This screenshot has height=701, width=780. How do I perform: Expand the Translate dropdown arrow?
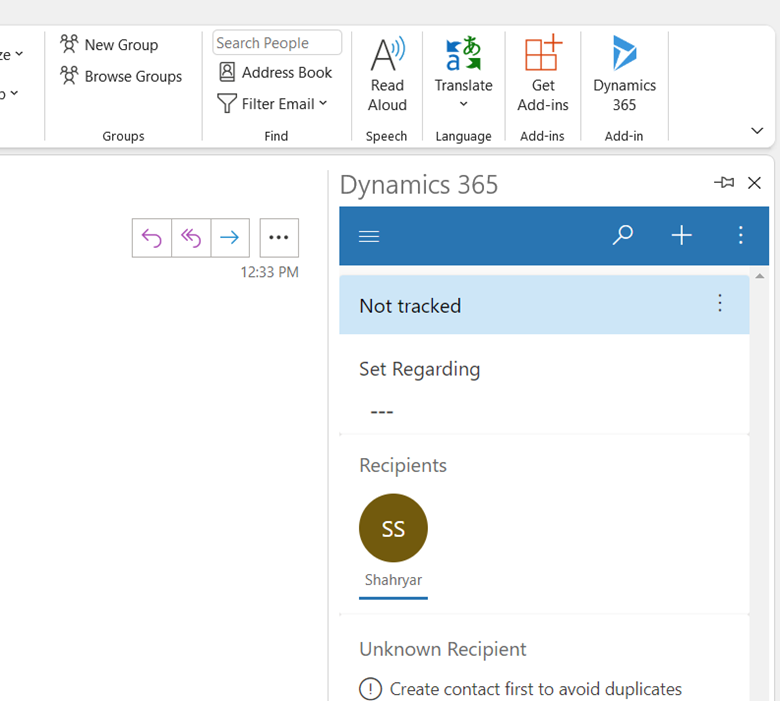(463, 104)
